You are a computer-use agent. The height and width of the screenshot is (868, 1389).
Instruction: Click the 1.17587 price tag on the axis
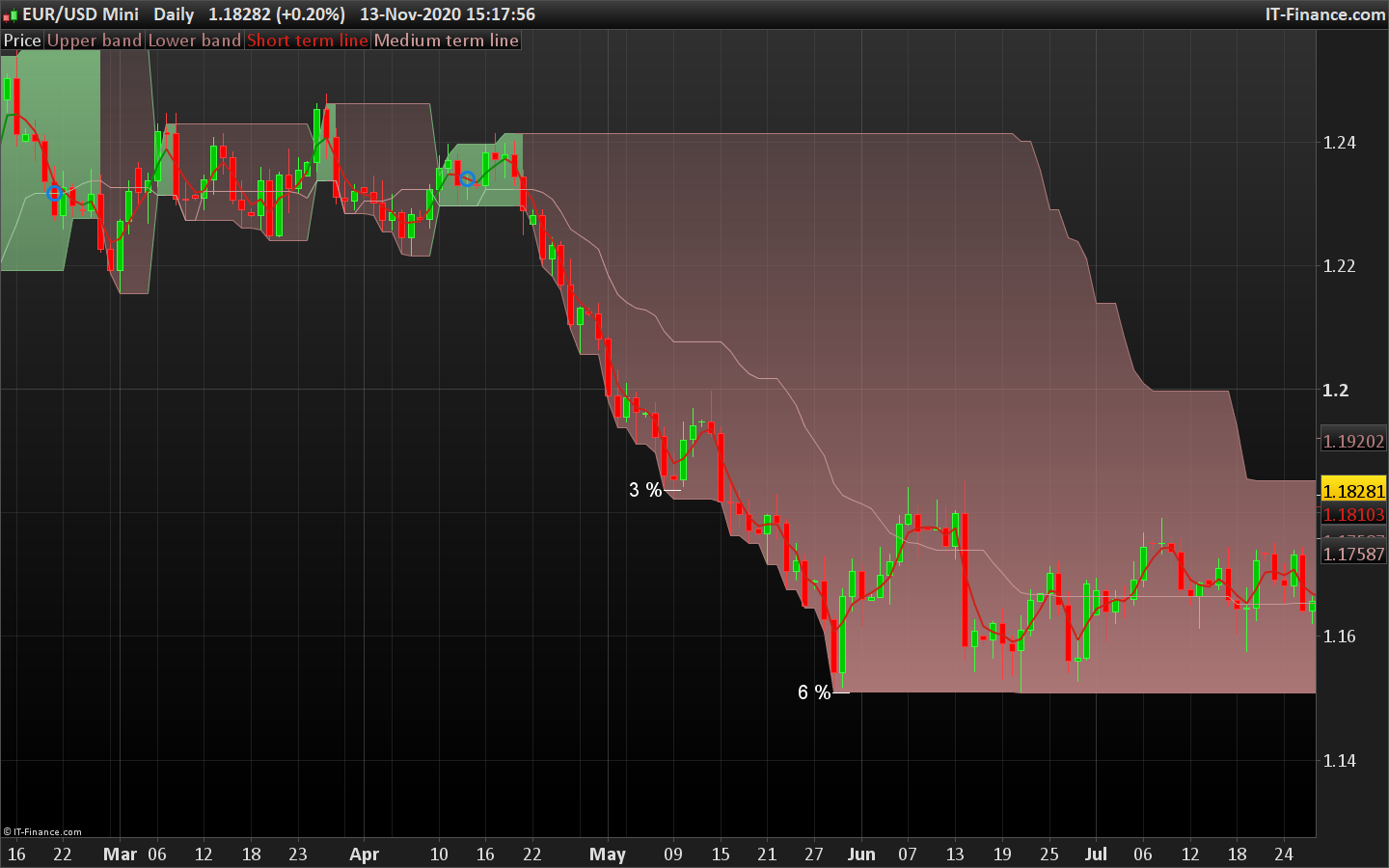[1353, 555]
